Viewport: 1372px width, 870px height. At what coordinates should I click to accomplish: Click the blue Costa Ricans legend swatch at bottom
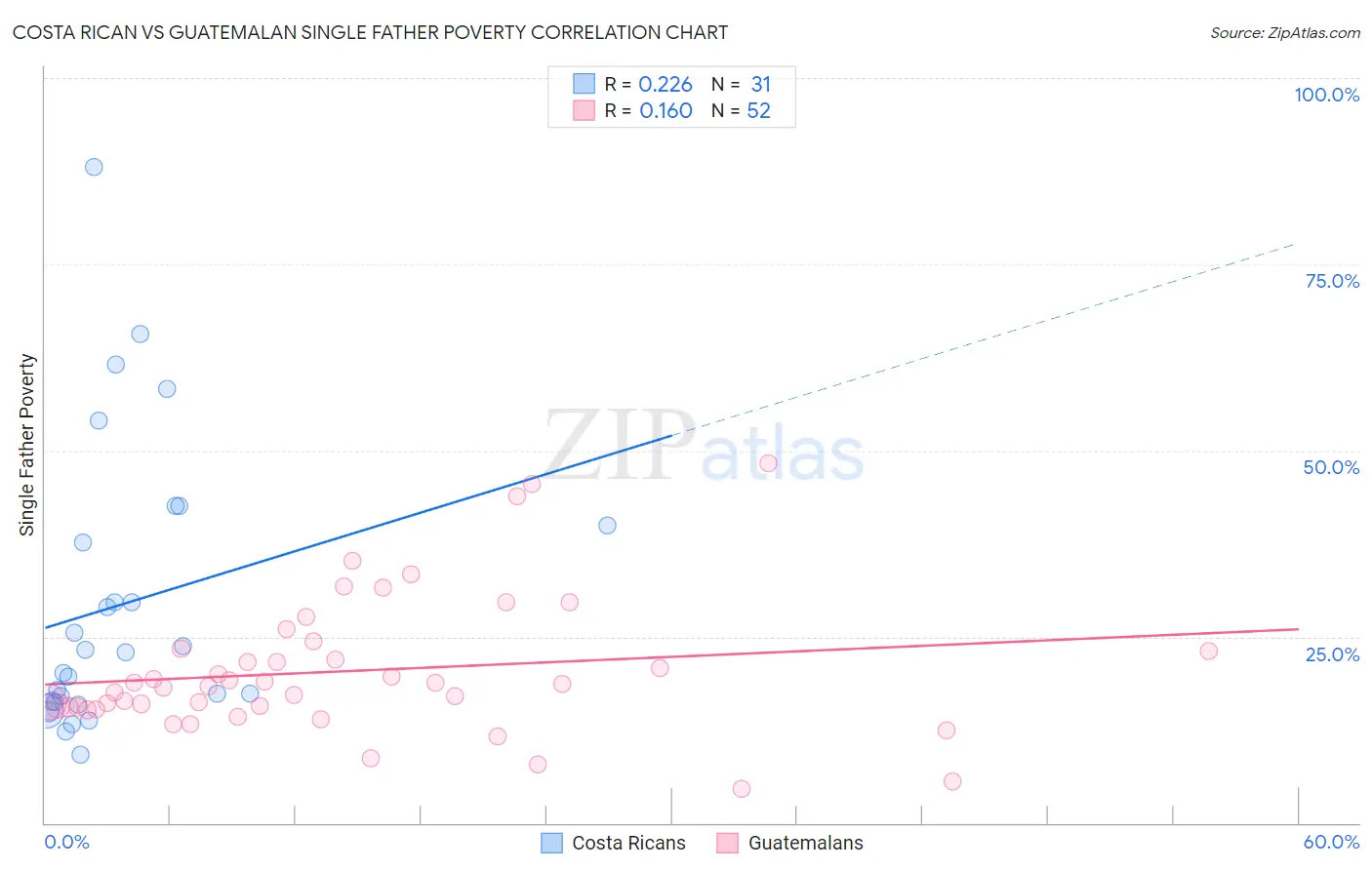pyautogui.click(x=551, y=843)
